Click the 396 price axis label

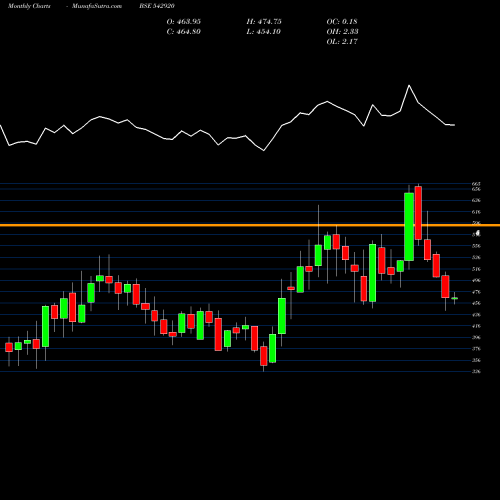click(476, 337)
